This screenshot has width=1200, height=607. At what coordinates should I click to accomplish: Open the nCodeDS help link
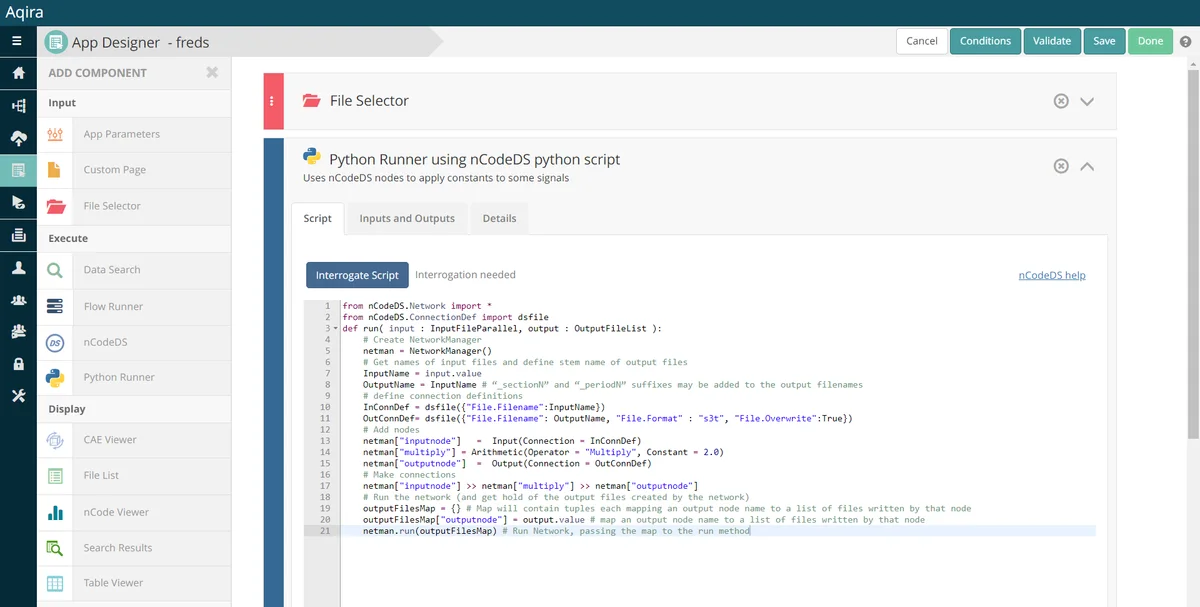click(x=1052, y=275)
